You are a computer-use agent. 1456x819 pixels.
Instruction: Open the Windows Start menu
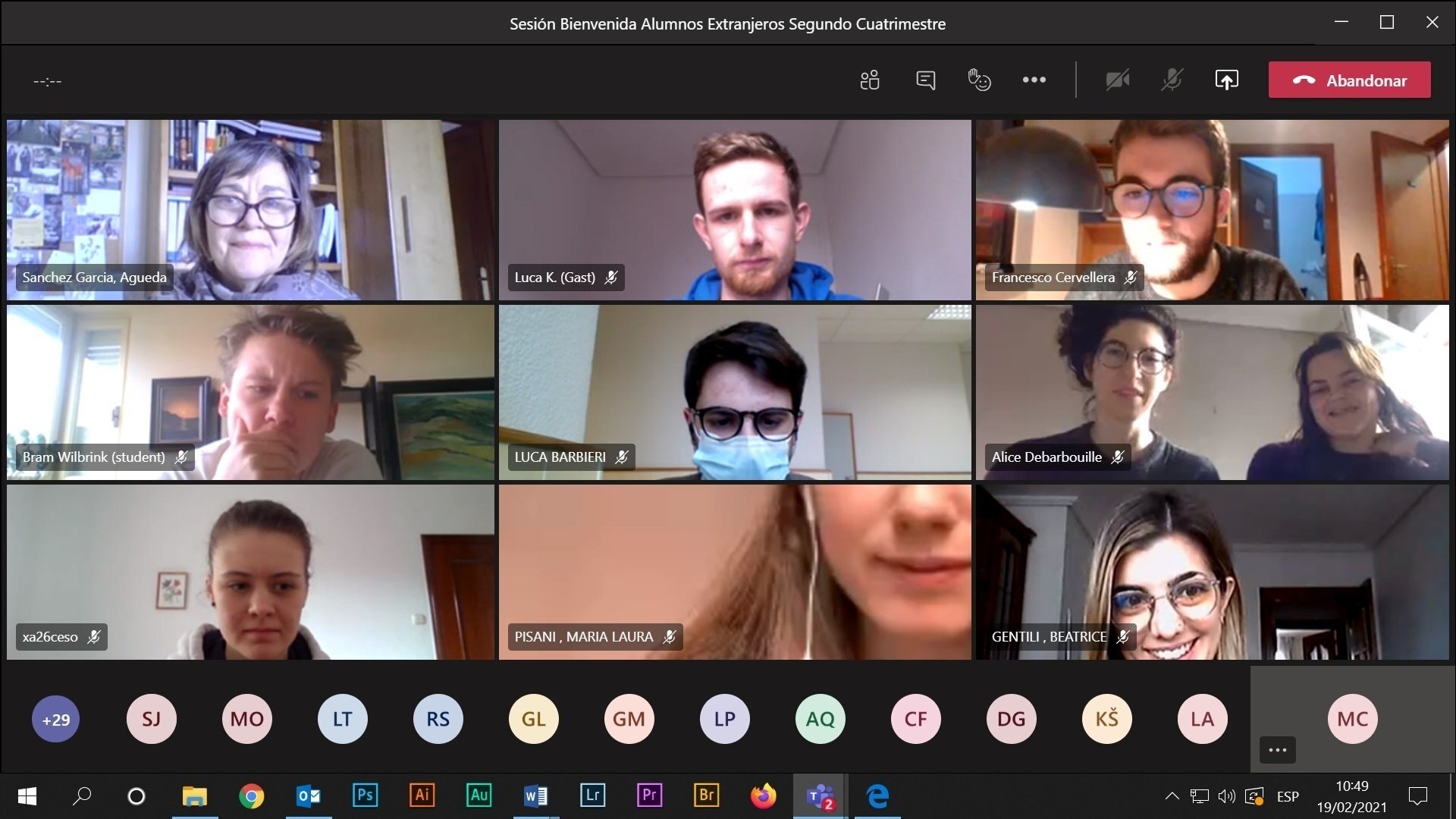point(27,796)
